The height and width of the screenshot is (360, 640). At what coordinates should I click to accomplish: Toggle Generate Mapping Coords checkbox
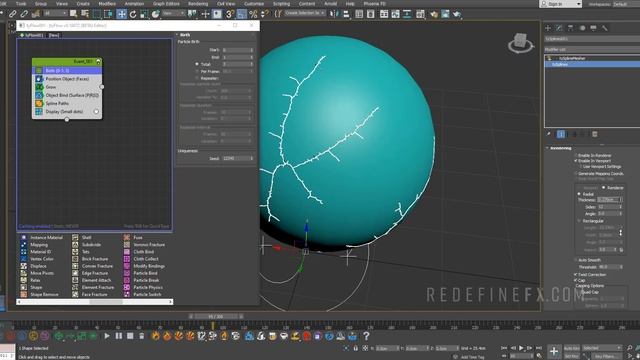(x=576, y=173)
